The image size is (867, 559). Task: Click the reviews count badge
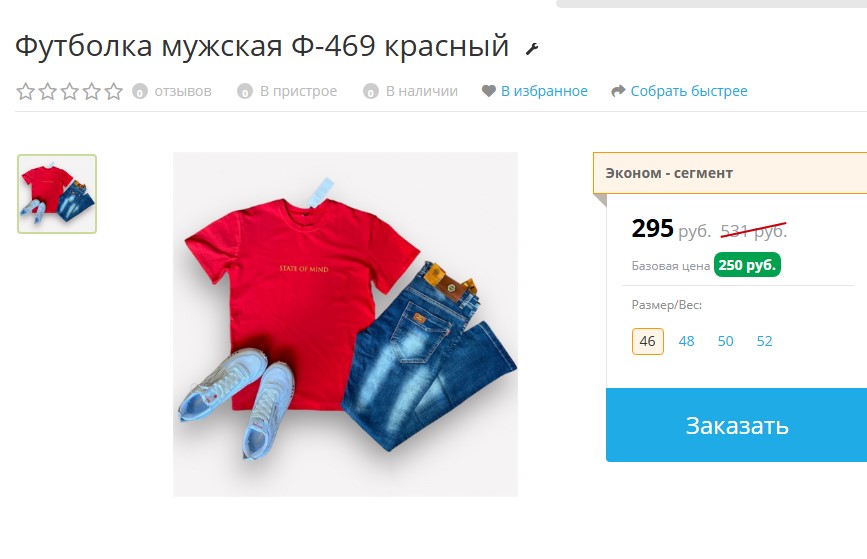[140, 91]
